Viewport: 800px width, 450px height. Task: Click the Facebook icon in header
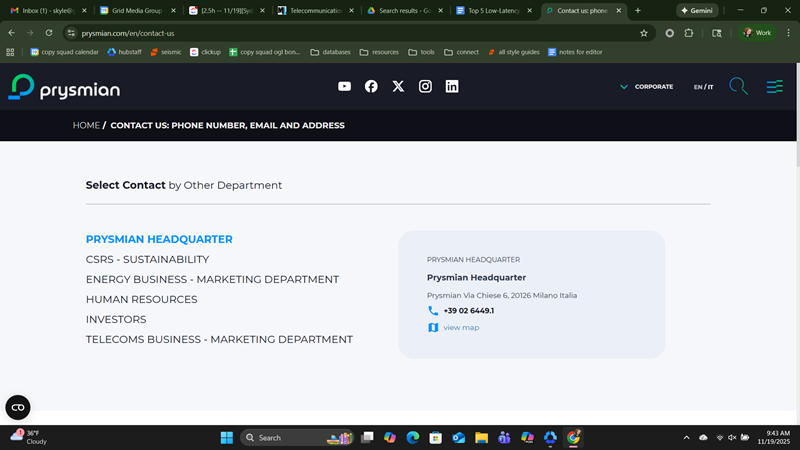371,87
